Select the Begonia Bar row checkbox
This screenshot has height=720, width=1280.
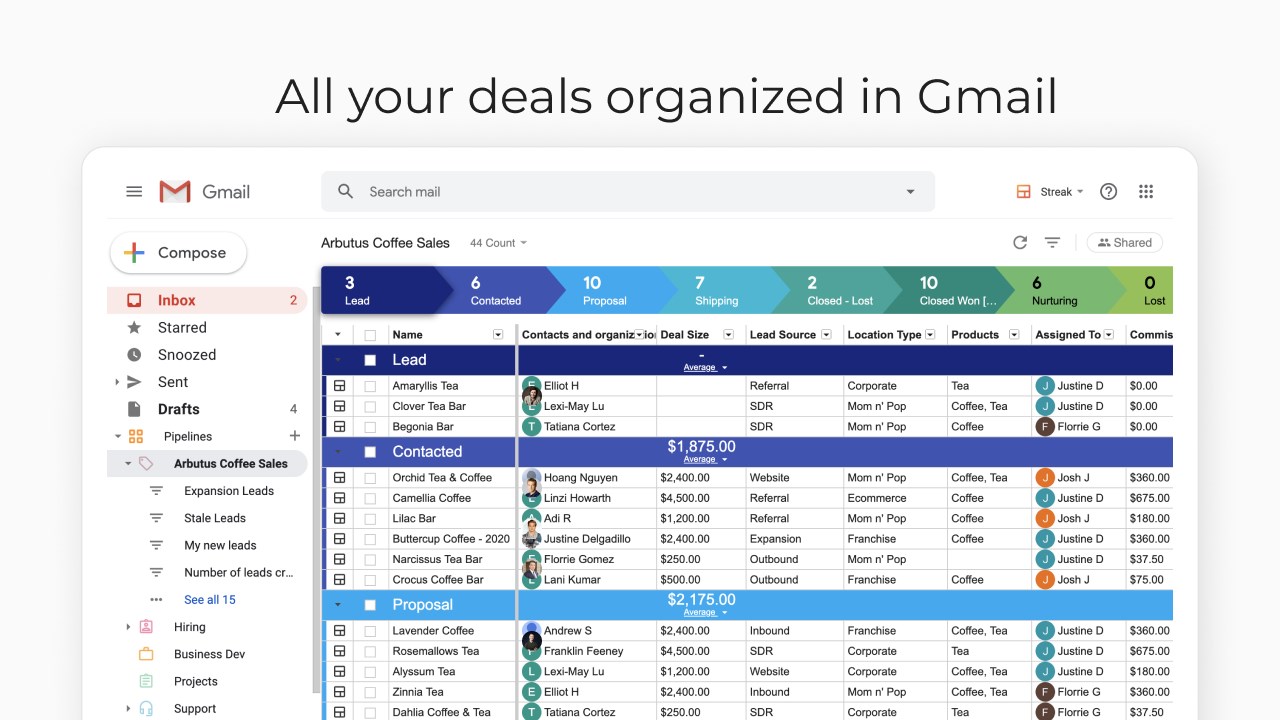click(x=370, y=427)
